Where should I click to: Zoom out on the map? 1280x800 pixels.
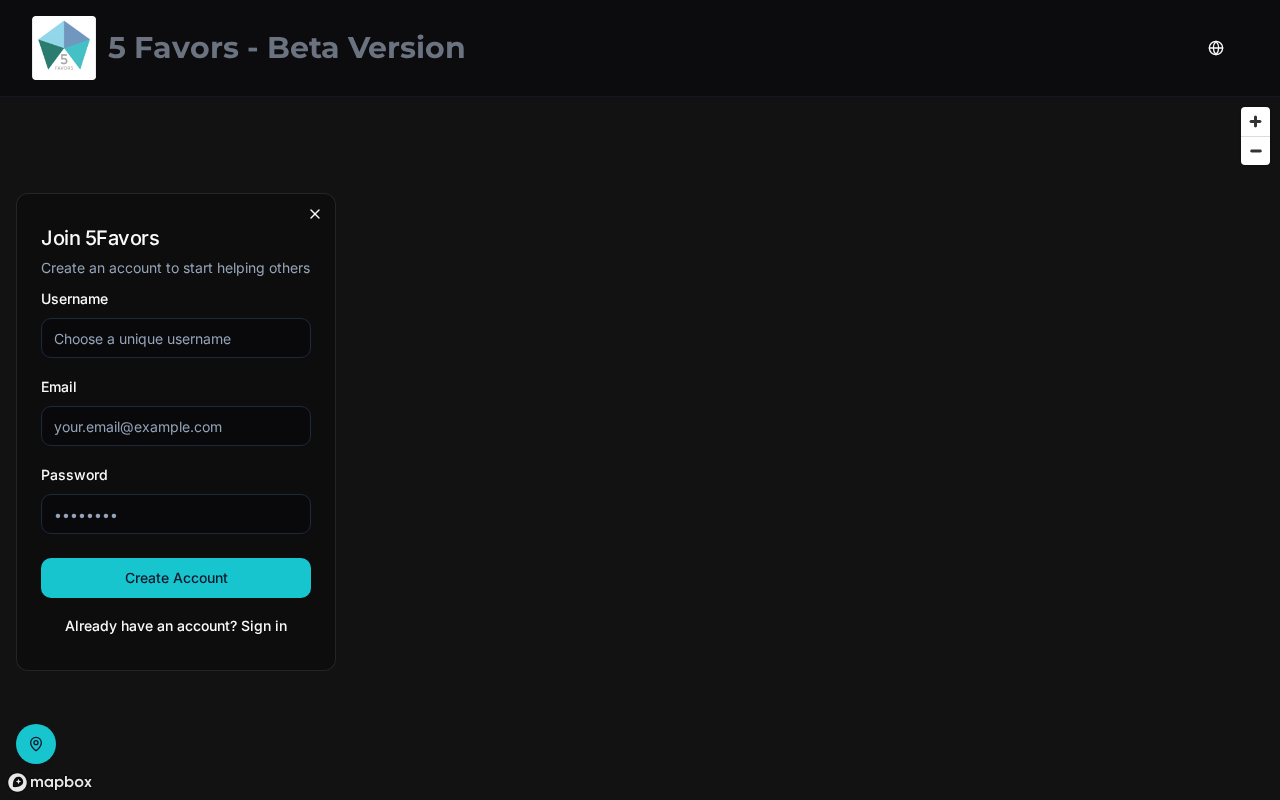click(1255, 151)
